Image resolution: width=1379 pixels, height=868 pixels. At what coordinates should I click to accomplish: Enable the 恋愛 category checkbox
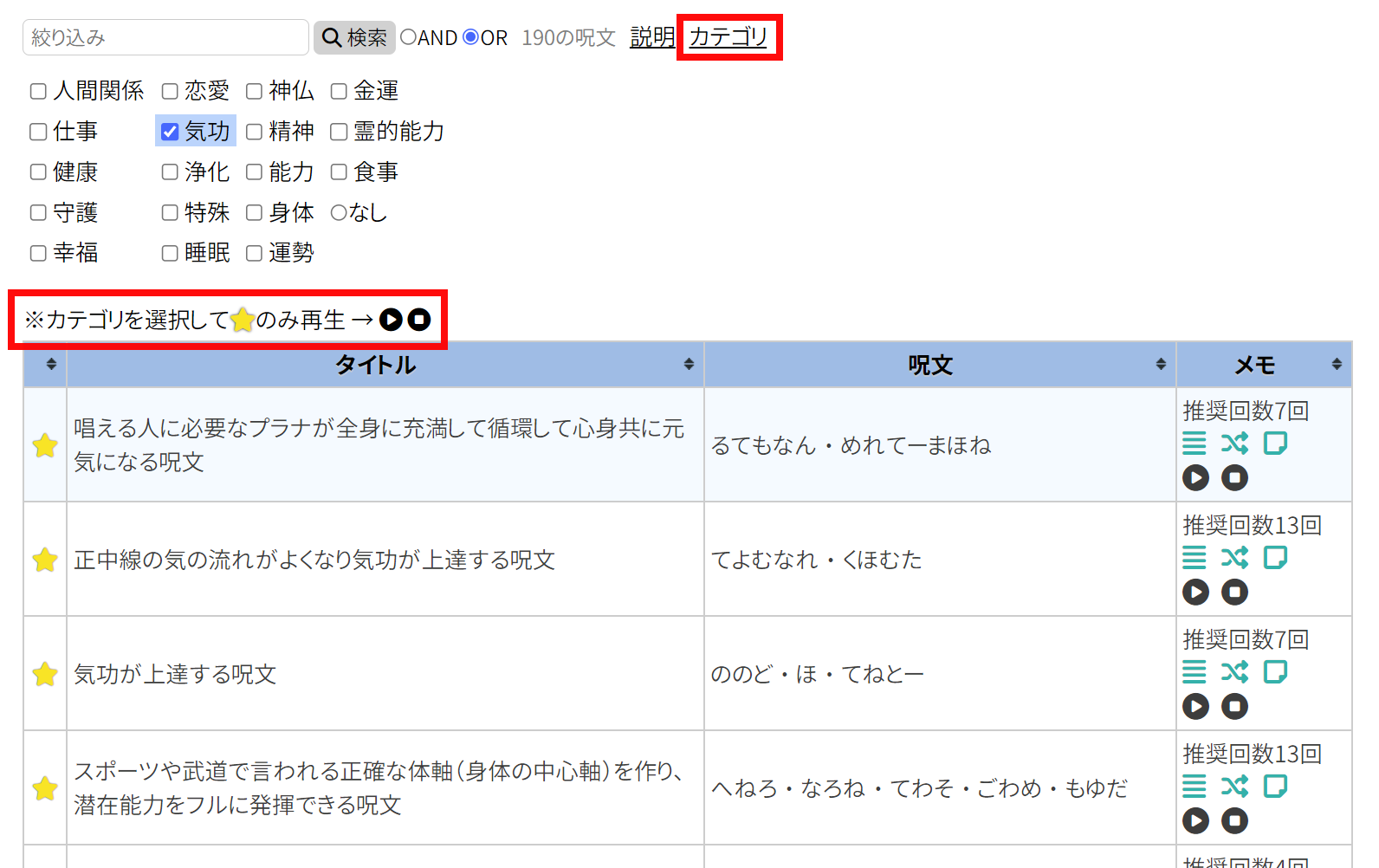coord(170,91)
